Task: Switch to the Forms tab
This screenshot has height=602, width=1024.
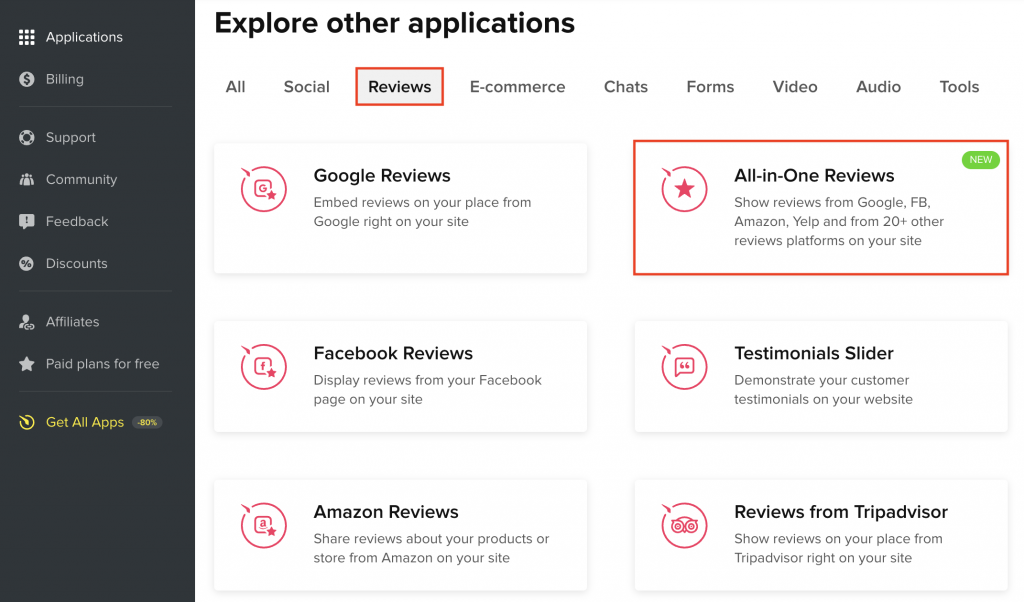Action: [x=710, y=87]
